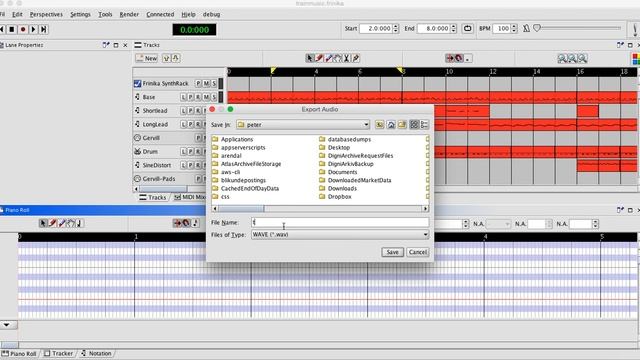
Task: Switch to the Tracker tab
Action: pyautogui.click(x=58, y=353)
